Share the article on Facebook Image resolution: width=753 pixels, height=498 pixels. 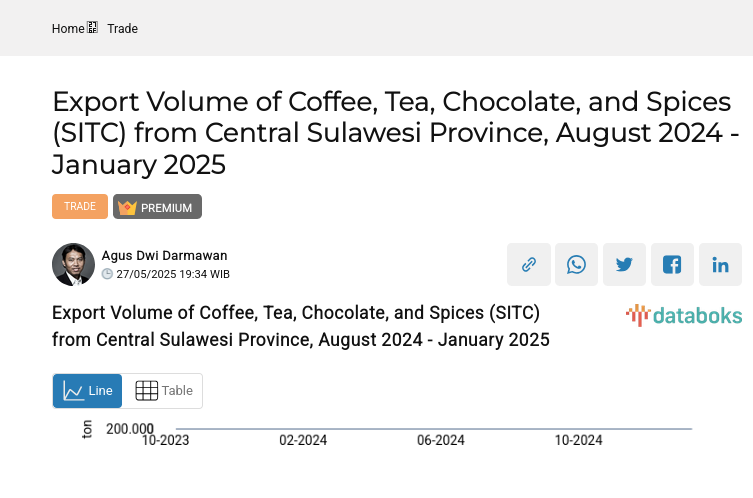(673, 265)
